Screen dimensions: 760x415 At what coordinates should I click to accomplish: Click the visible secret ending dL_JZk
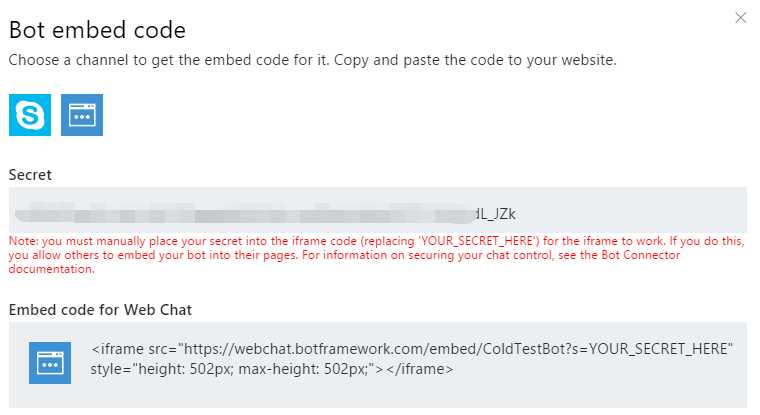coord(495,214)
